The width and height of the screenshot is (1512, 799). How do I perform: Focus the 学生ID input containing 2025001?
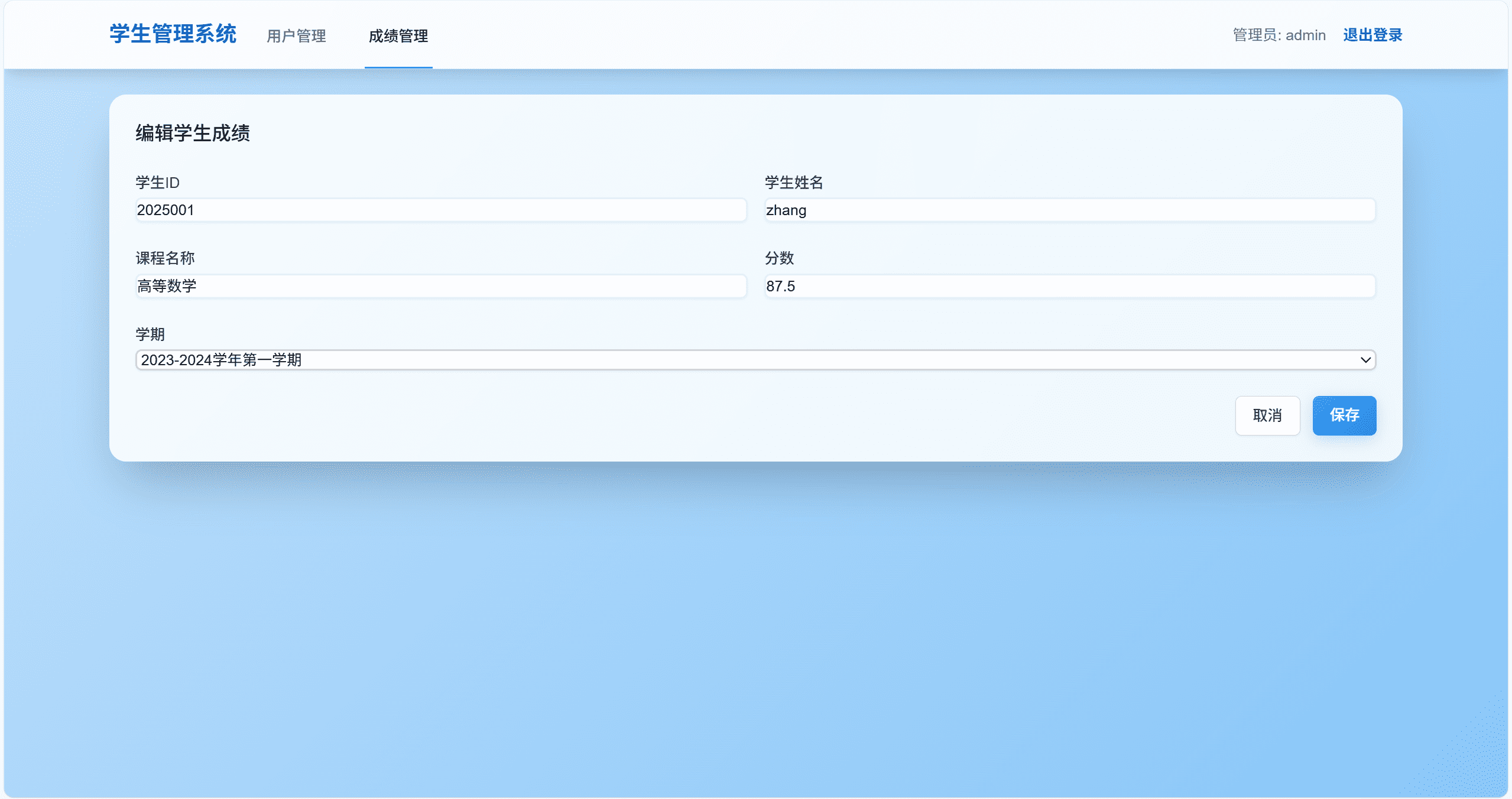pyautogui.click(x=440, y=210)
